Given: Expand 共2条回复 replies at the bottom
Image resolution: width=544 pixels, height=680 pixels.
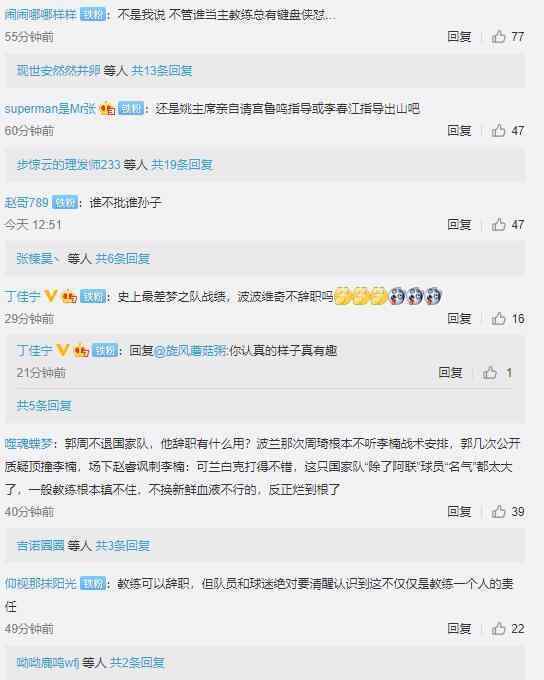Looking at the screenshot, I should tap(137, 662).
